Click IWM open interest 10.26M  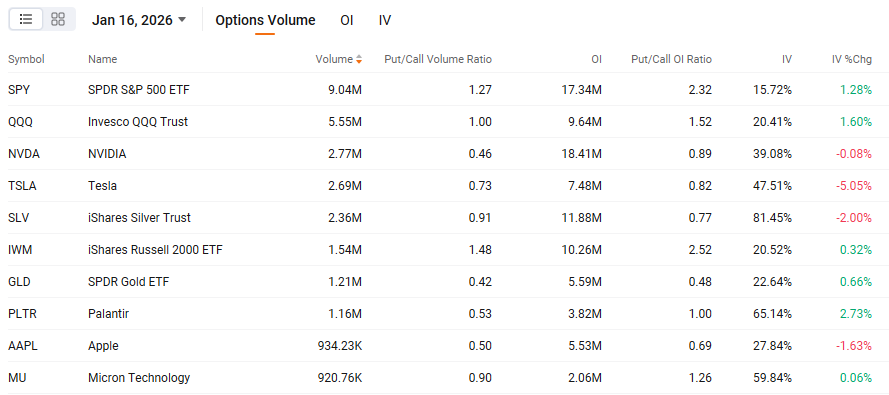tap(583, 249)
